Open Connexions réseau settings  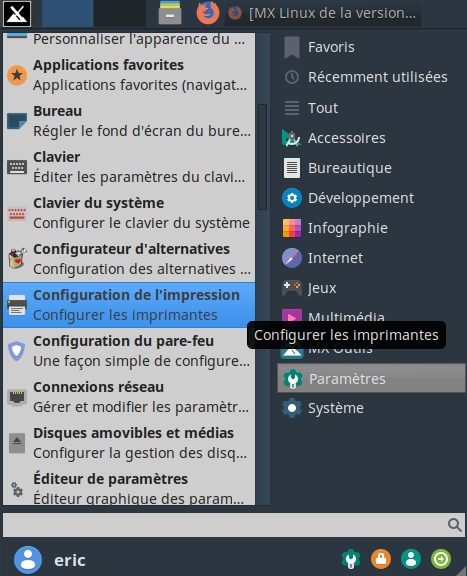(129, 397)
